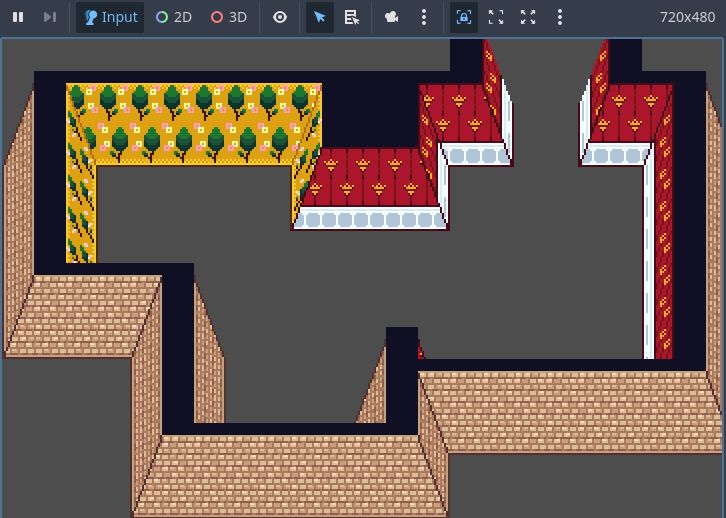Click the red patterned wall in center
The width and height of the screenshot is (726, 518).
tap(370, 177)
